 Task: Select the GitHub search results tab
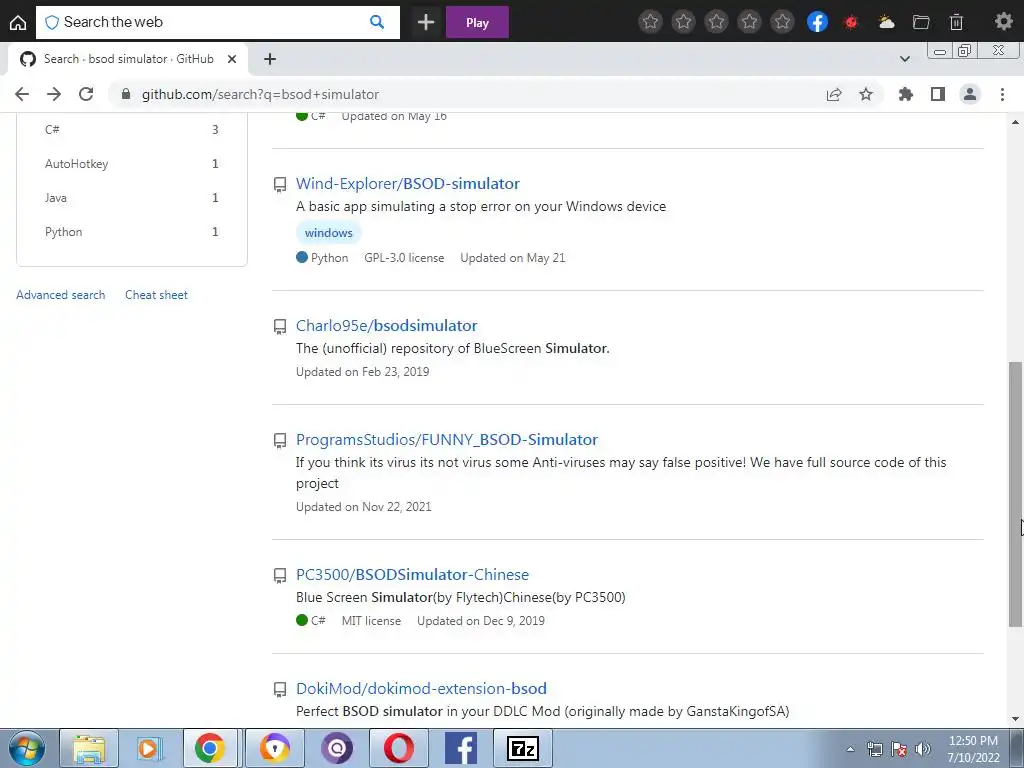pyautogui.click(x=127, y=59)
